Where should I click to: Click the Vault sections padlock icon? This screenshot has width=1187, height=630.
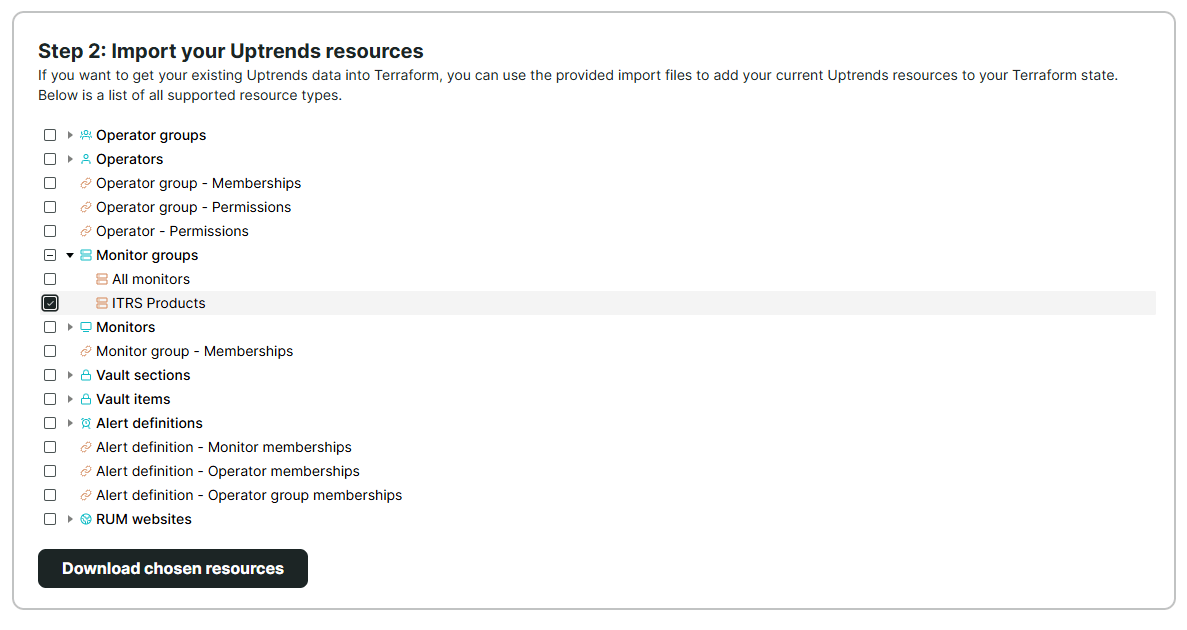[86, 374]
